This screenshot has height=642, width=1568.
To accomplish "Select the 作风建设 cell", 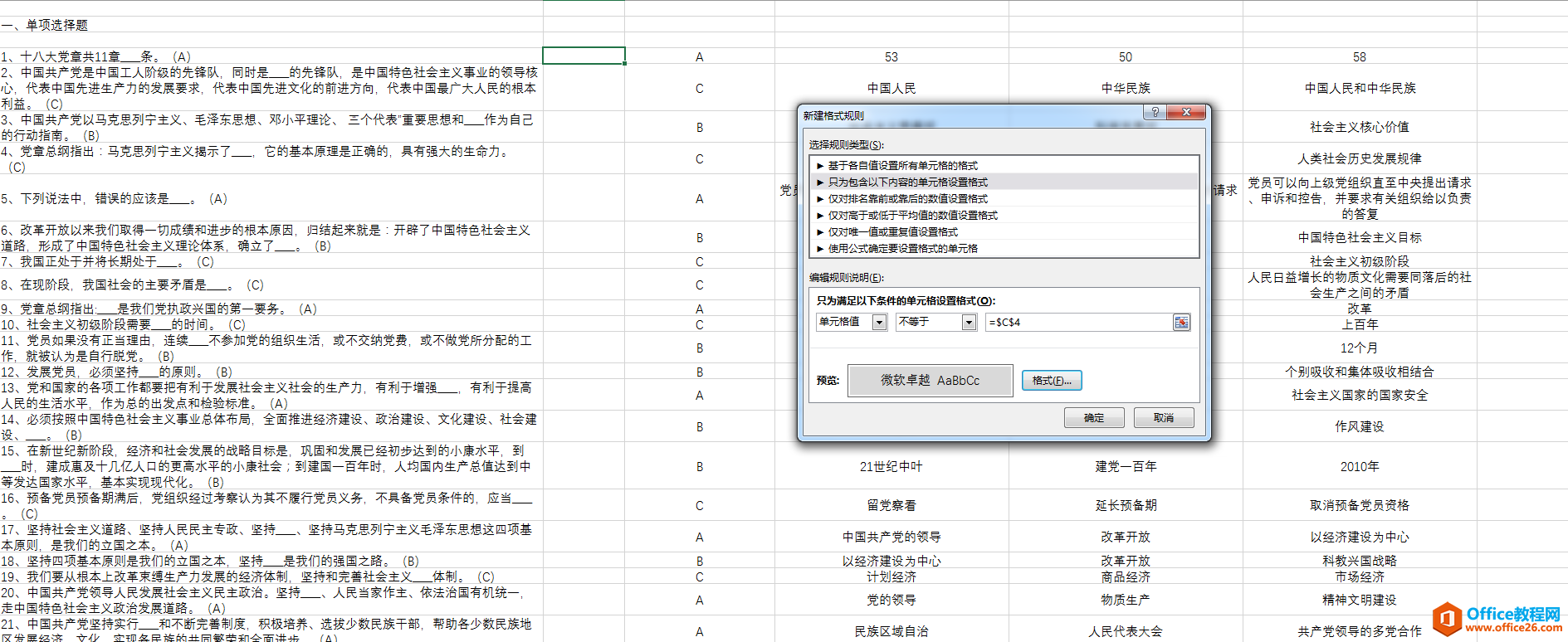I will point(1360,426).
